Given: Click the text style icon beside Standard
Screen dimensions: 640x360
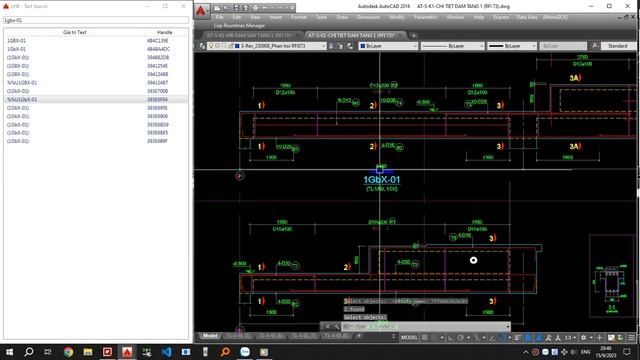Looking at the screenshot, I should (x=595, y=46).
